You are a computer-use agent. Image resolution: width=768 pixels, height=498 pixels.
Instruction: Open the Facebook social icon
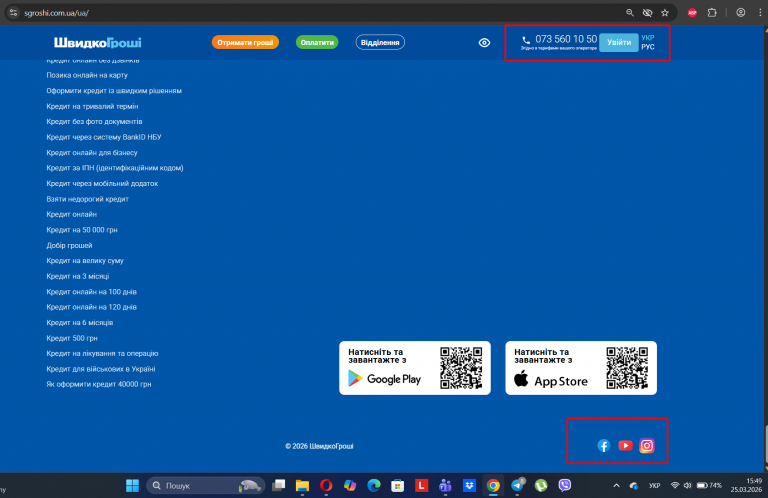tap(603, 446)
